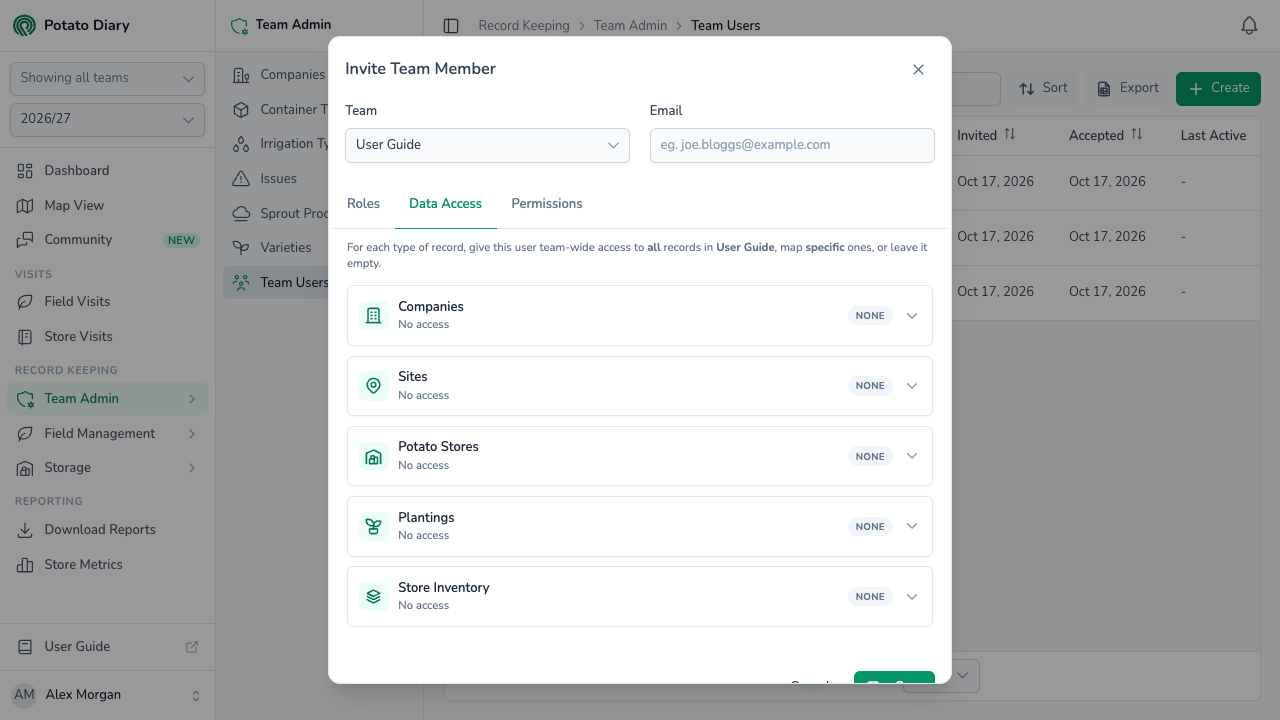
Task: Click the Companies building icon in the submenu
Action: point(241,75)
